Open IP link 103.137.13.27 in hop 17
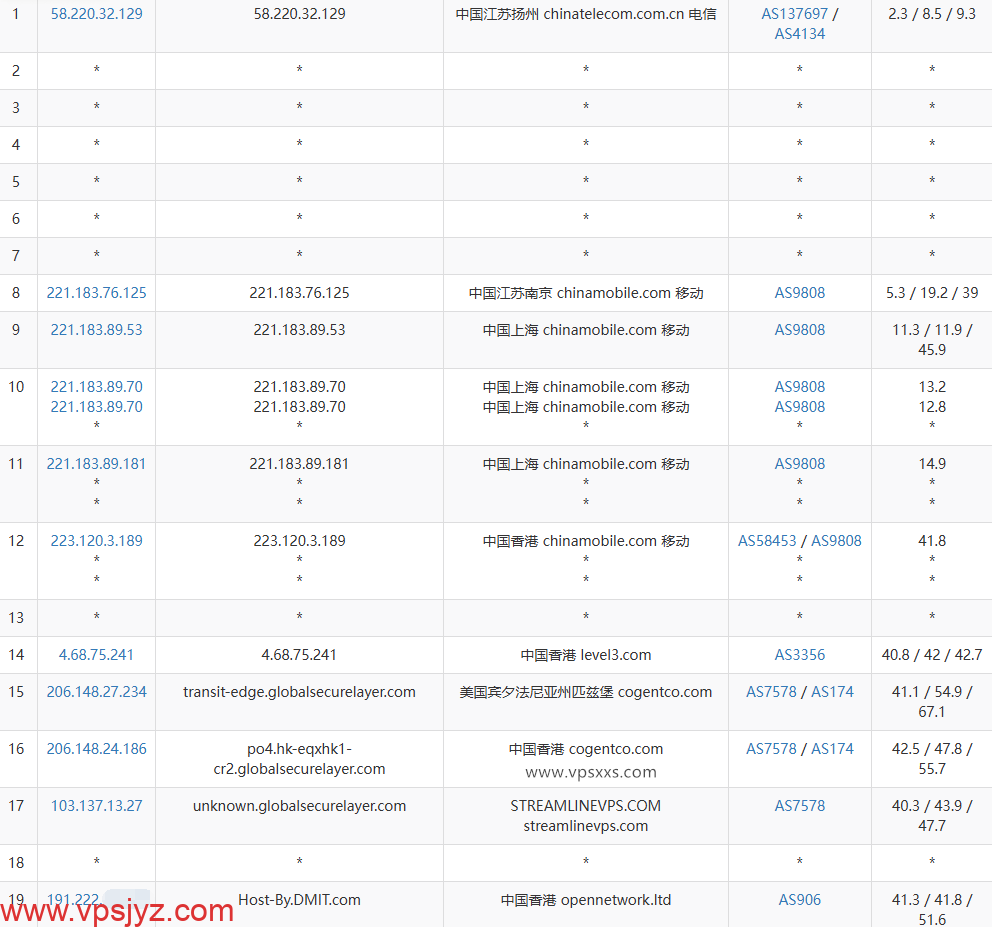This screenshot has height=927, width=992. [97, 806]
